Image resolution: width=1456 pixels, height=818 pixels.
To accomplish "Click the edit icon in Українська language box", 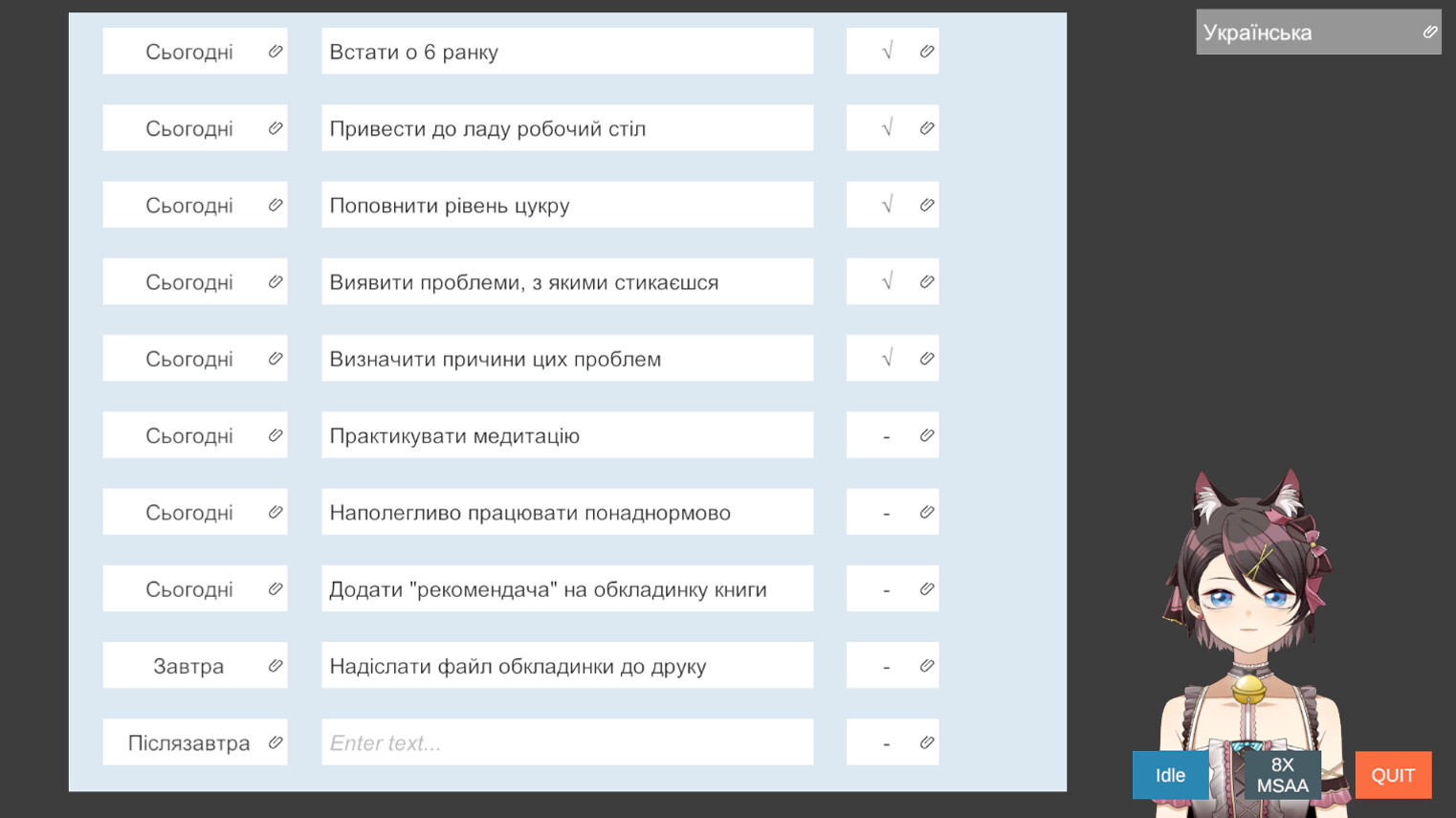I will click(x=1429, y=33).
